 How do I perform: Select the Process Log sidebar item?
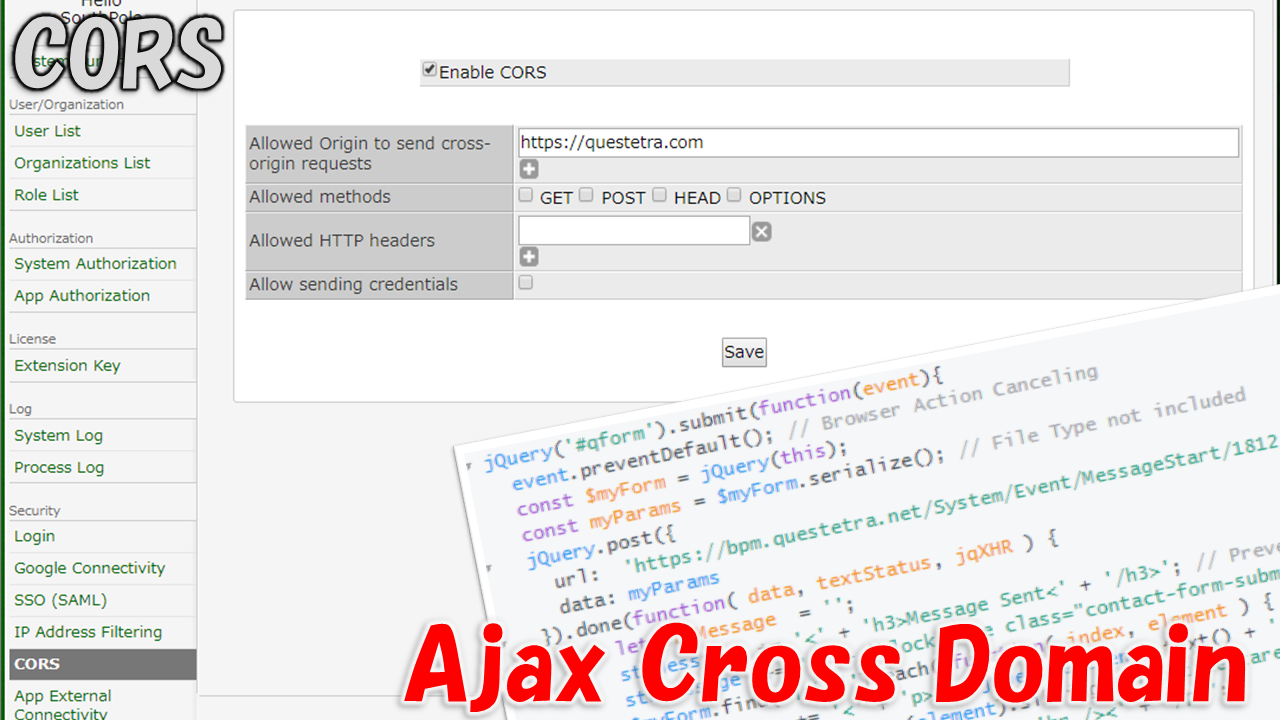[x=59, y=468]
